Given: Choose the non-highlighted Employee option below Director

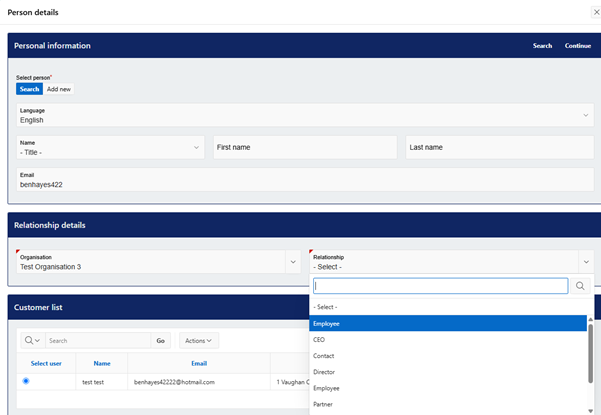Looking at the screenshot, I should [x=448, y=388].
